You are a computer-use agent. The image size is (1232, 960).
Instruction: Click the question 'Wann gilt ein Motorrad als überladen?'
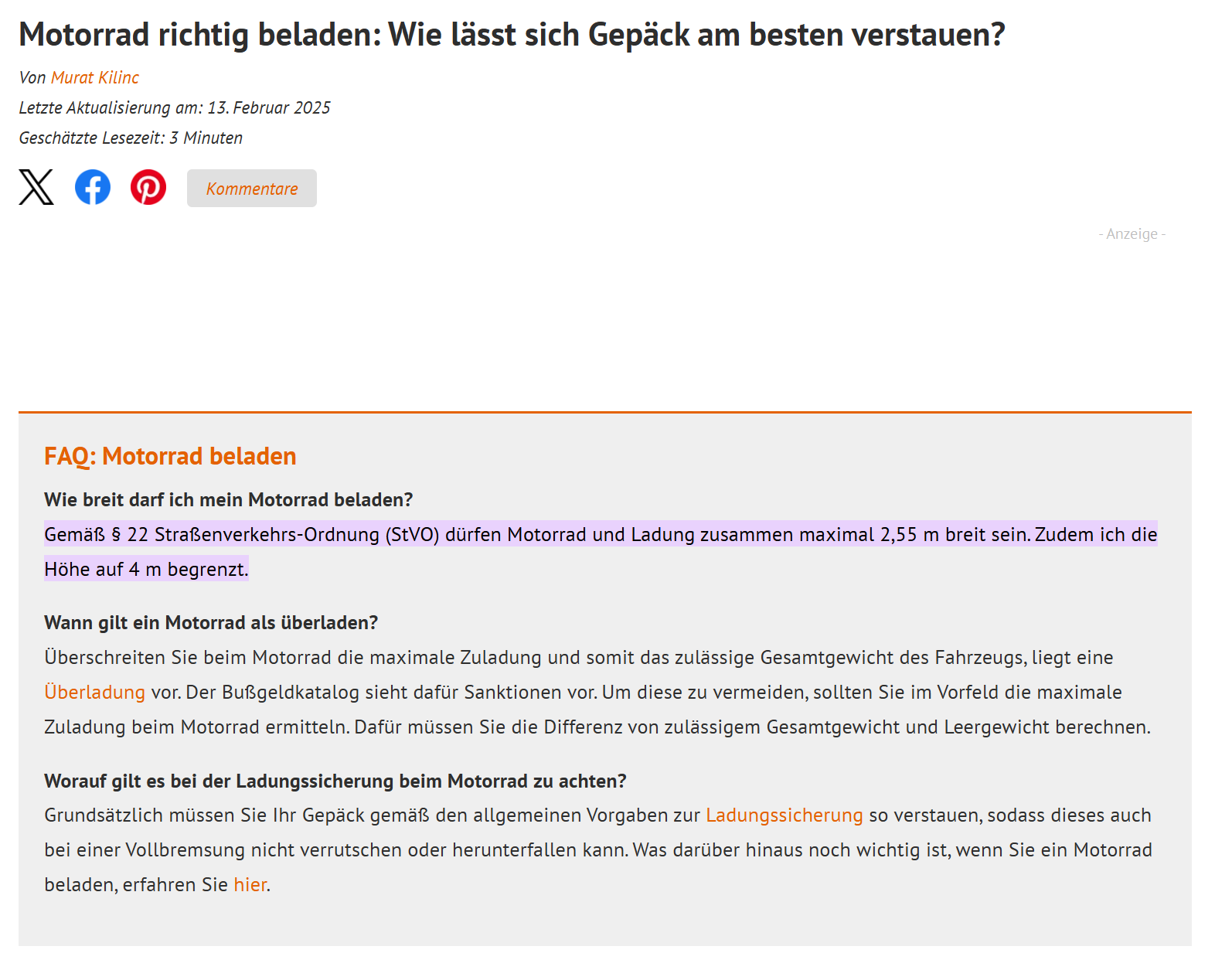pyautogui.click(x=211, y=622)
